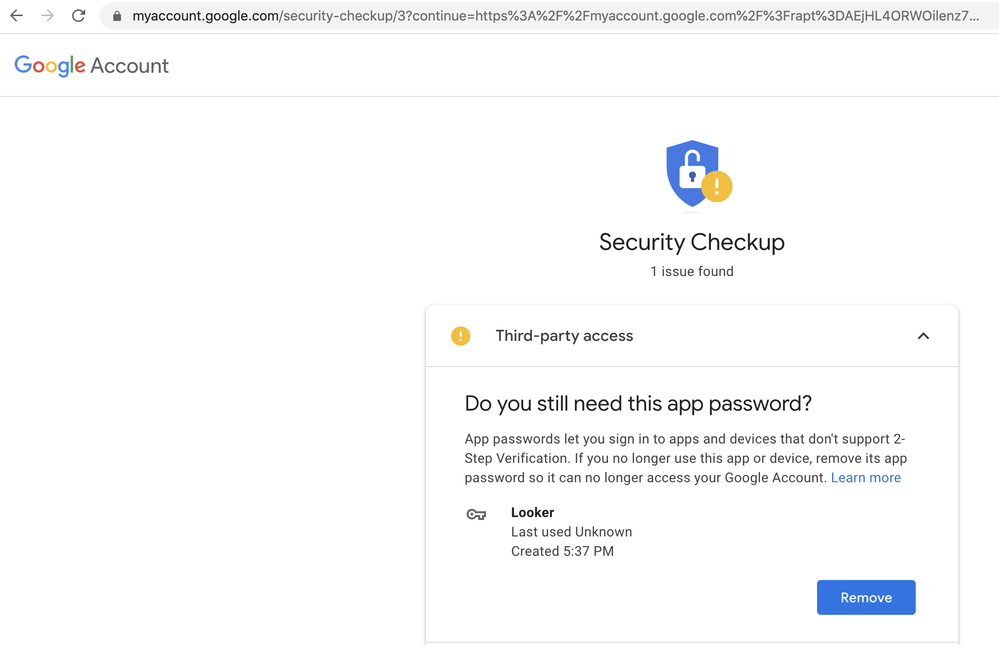Click the yellow exclamation badge on the shield
The width and height of the screenshot is (999, 645).
click(717, 186)
